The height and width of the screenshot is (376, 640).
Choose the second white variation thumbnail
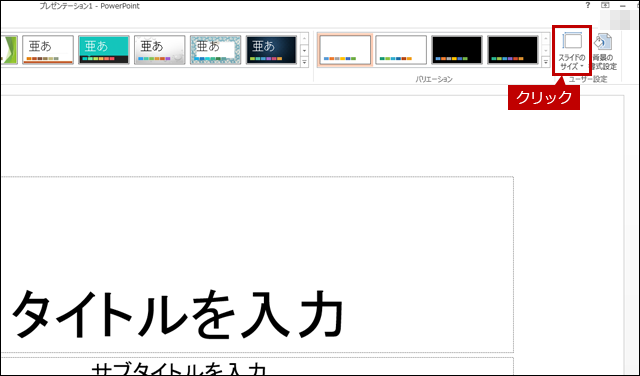pyautogui.click(x=401, y=50)
